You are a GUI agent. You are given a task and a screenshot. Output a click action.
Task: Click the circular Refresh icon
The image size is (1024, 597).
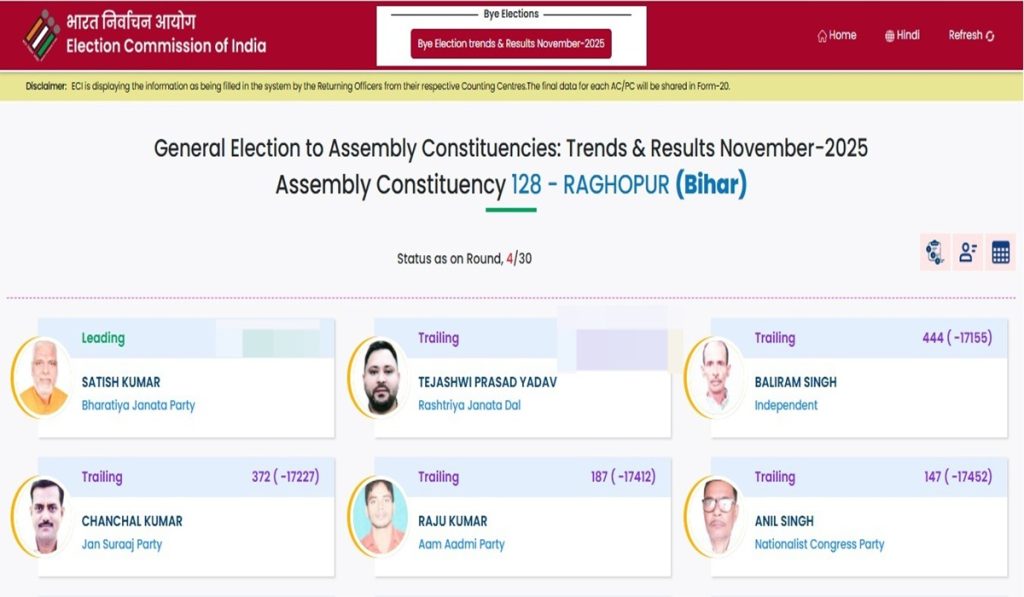(x=988, y=35)
